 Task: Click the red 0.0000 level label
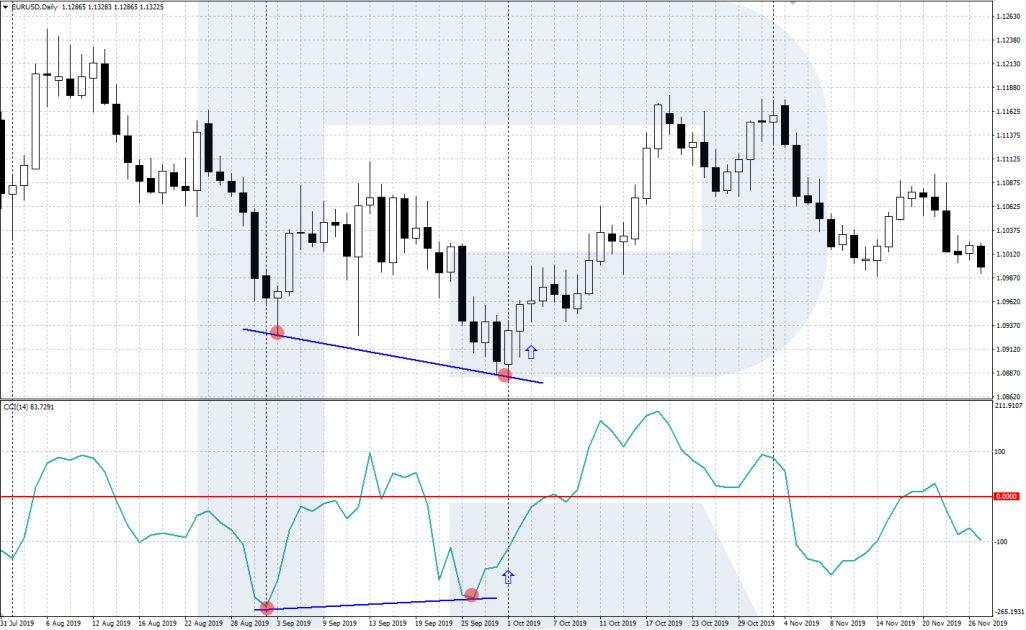1005,496
